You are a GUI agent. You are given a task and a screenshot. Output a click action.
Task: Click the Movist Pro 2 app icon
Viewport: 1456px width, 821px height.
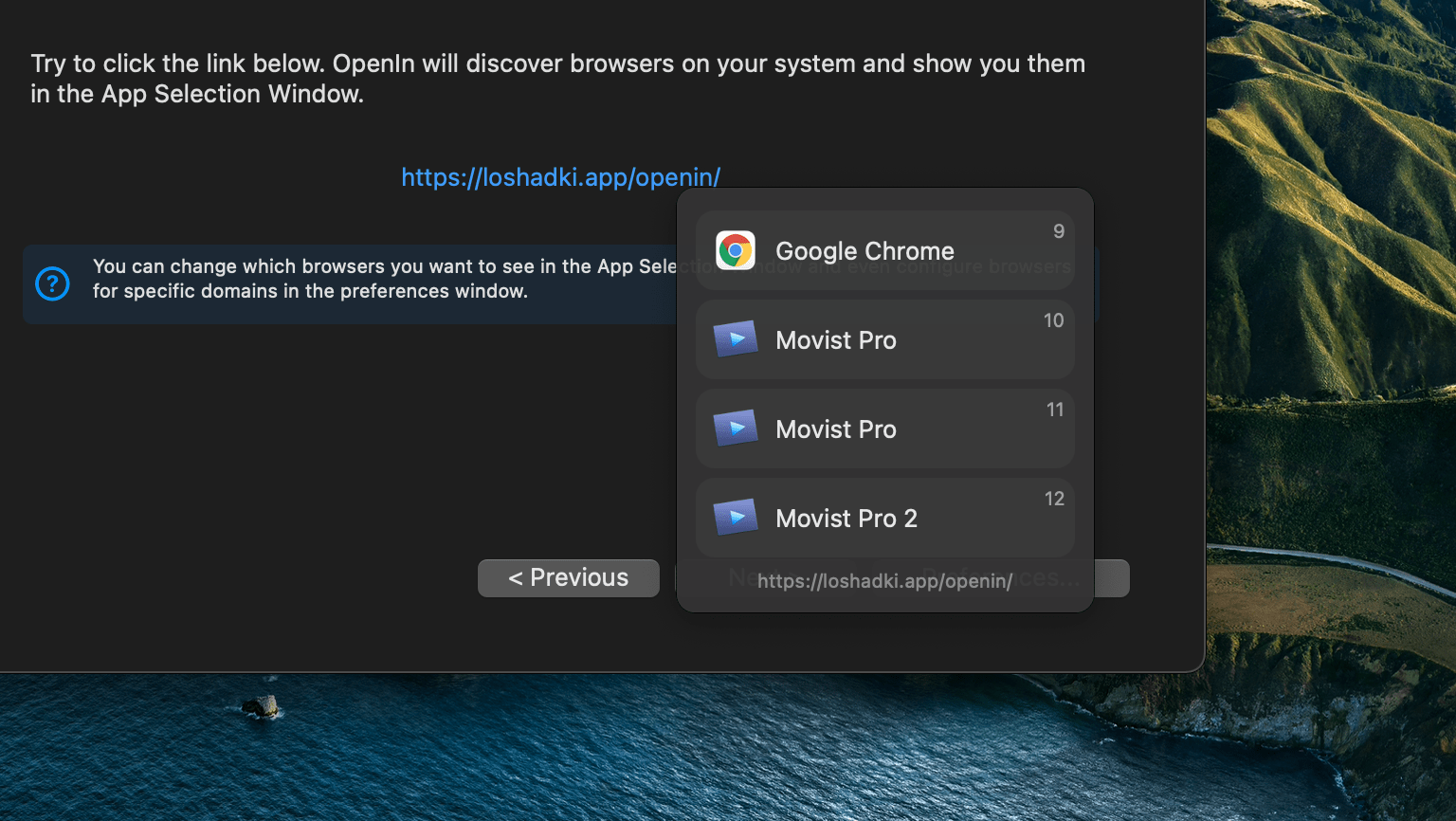pos(736,518)
